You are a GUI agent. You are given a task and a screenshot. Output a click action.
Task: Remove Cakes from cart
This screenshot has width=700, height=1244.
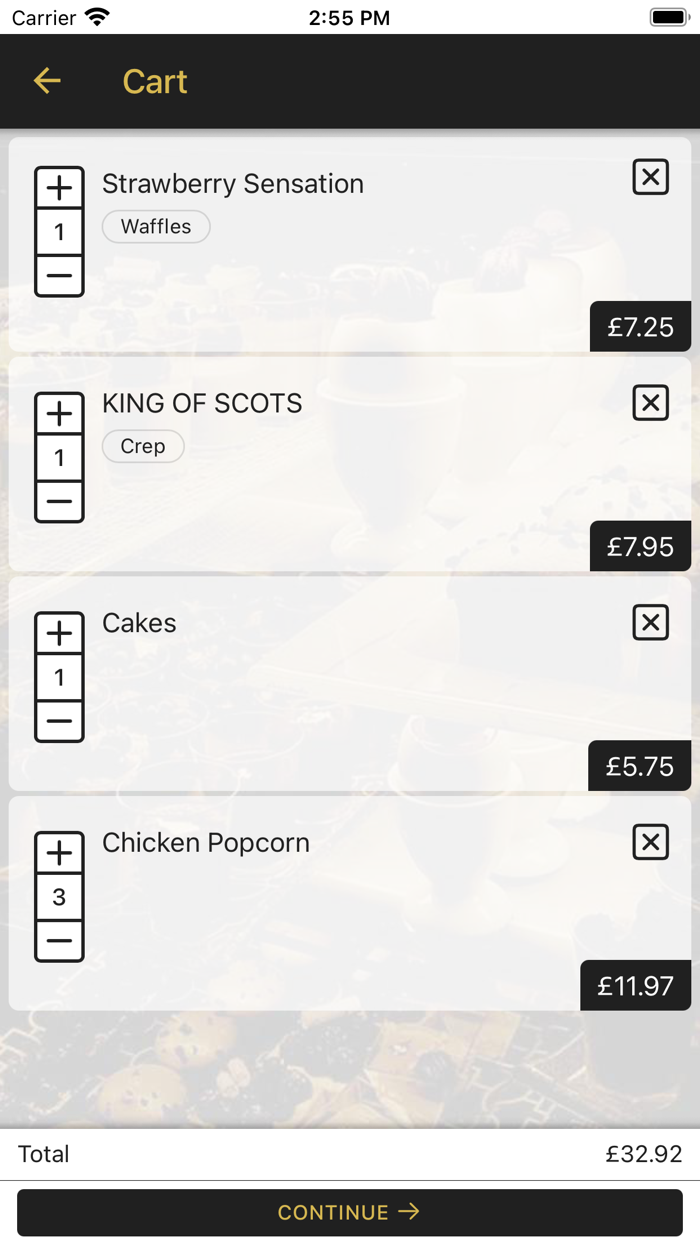tap(650, 622)
